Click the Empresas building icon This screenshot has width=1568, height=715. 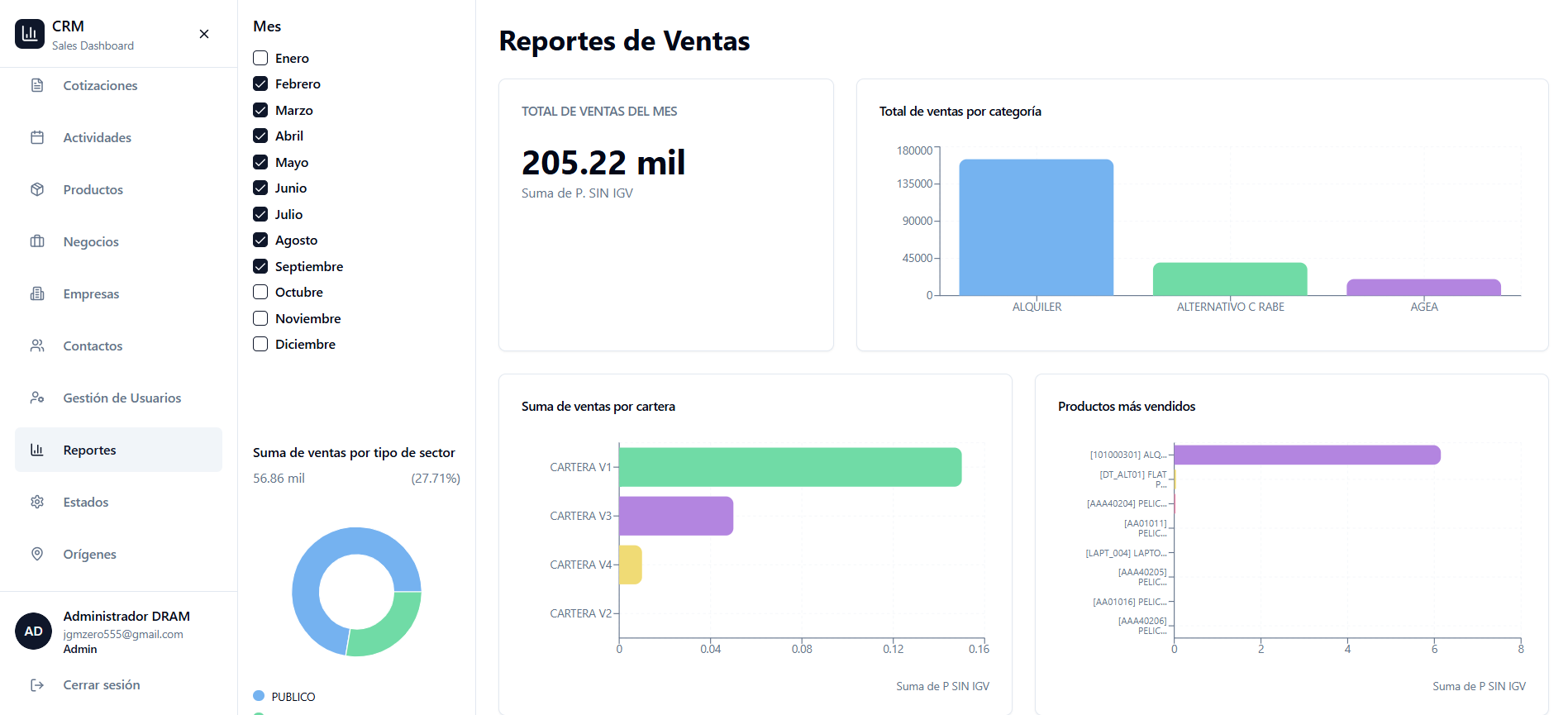click(37, 293)
